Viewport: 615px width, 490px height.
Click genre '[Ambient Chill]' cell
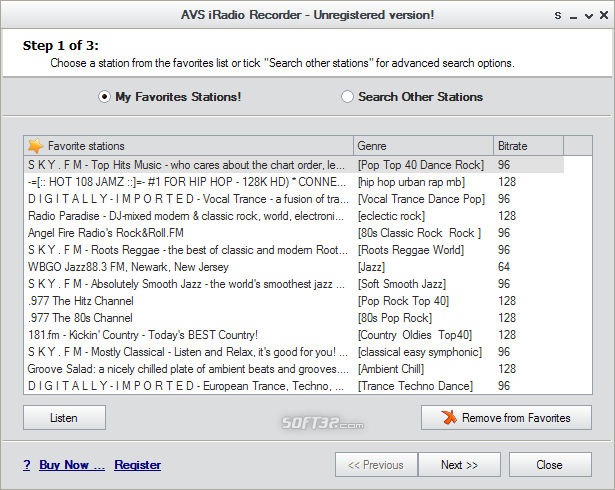[391, 369]
